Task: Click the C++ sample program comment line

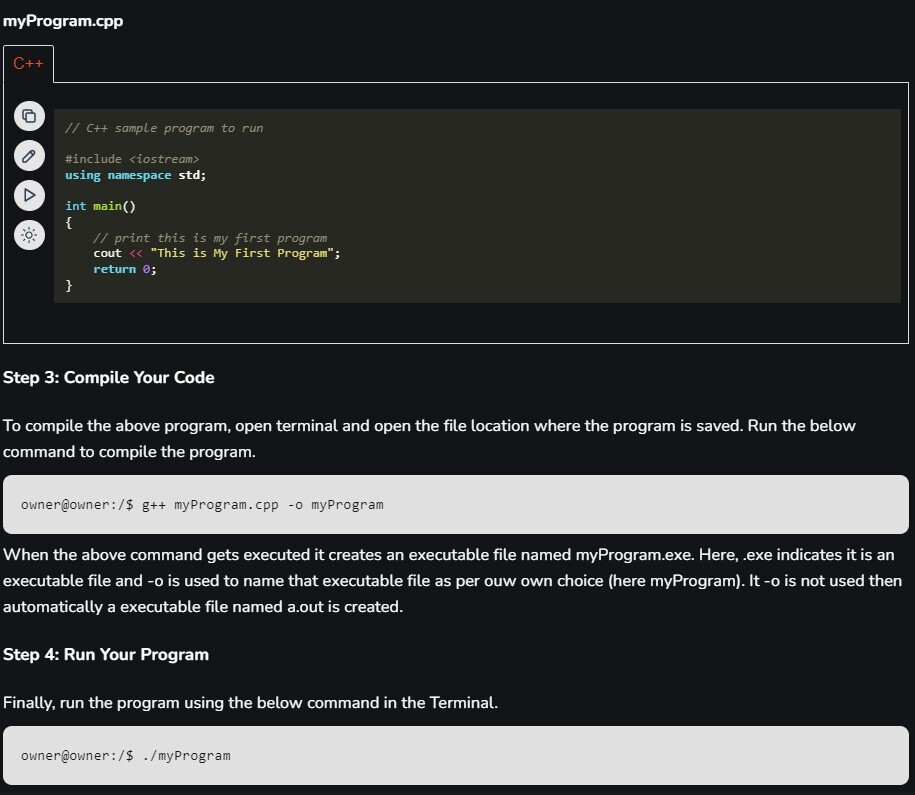Action: pos(164,128)
